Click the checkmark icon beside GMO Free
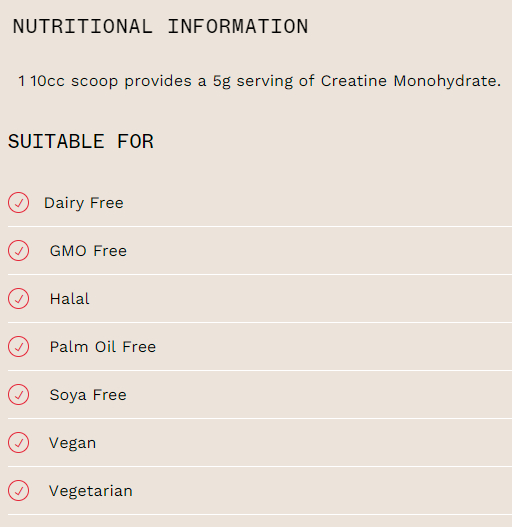 tap(18, 251)
